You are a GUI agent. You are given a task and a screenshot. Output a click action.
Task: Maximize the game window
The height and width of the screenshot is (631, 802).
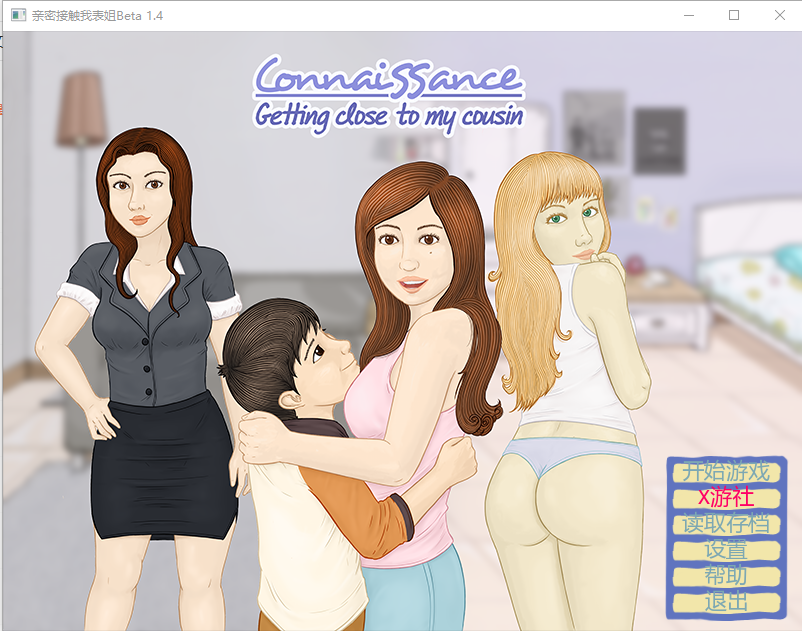(733, 15)
